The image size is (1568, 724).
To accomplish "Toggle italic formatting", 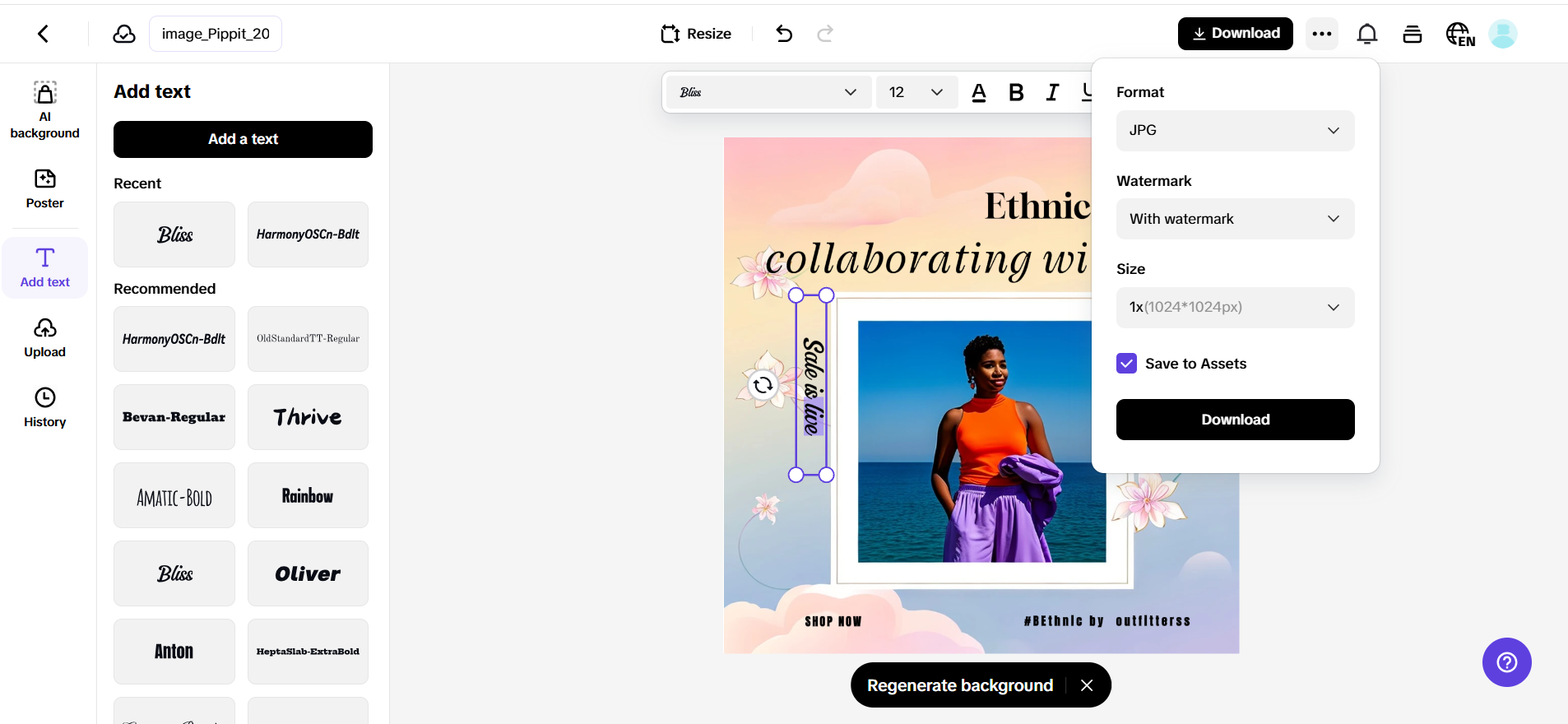I will [1052, 92].
